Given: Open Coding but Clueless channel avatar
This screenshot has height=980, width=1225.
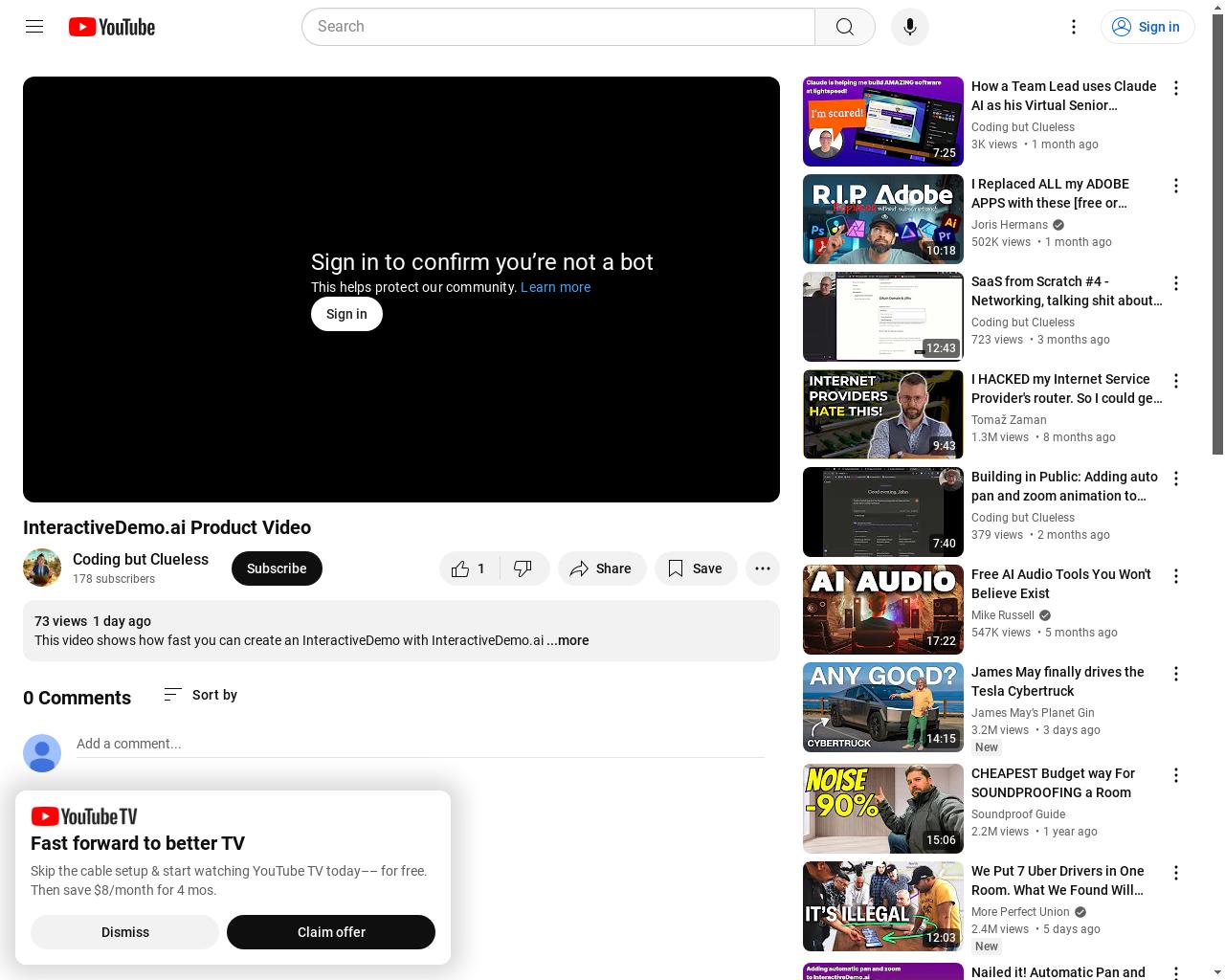Looking at the screenshot, I should [x=42, y=568].
